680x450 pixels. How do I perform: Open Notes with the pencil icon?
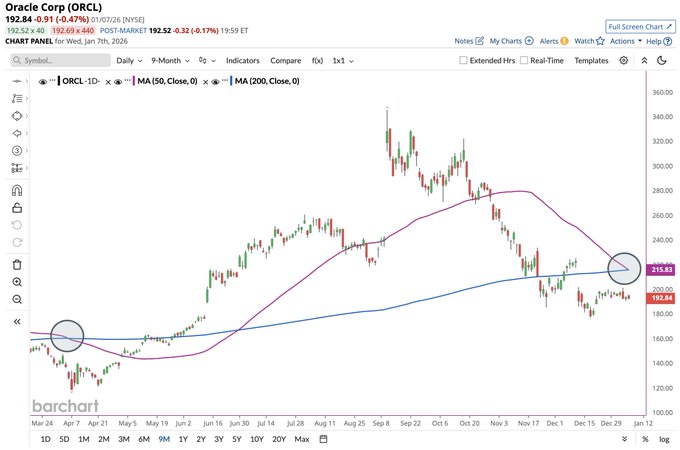click(469, 41)
